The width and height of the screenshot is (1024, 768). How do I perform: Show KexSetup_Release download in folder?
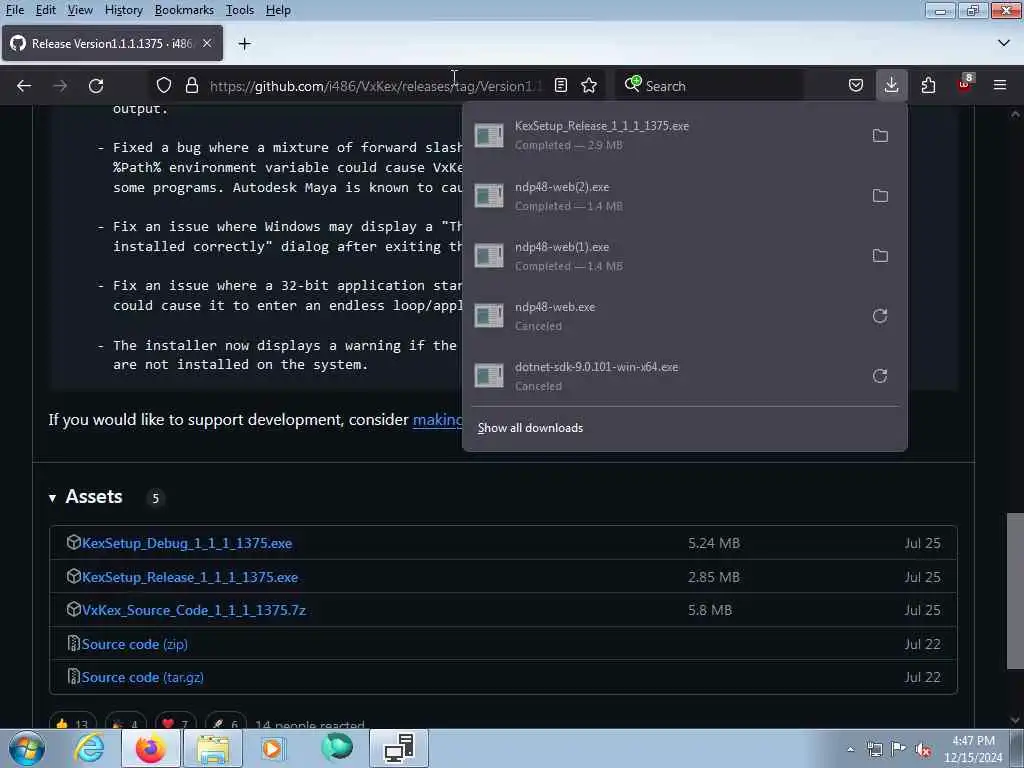coord(880,135)
